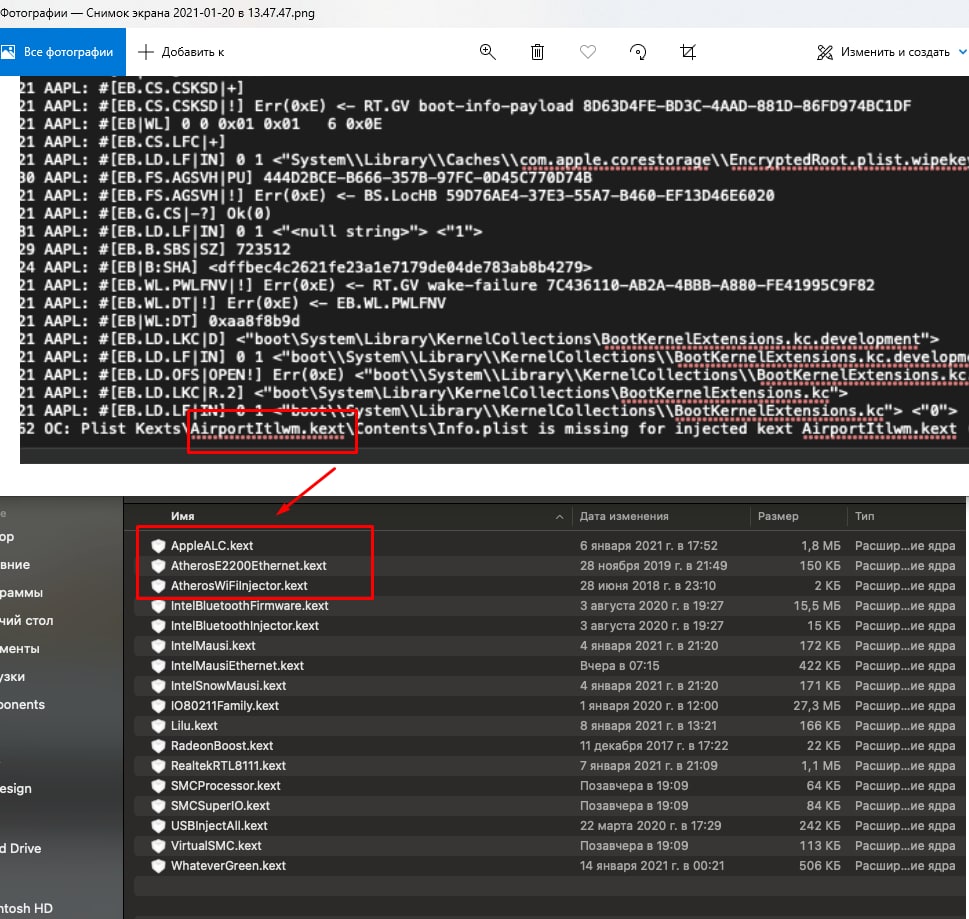Select the file name IntelMausi.kext
969x919 pixels.
(213, 645)
